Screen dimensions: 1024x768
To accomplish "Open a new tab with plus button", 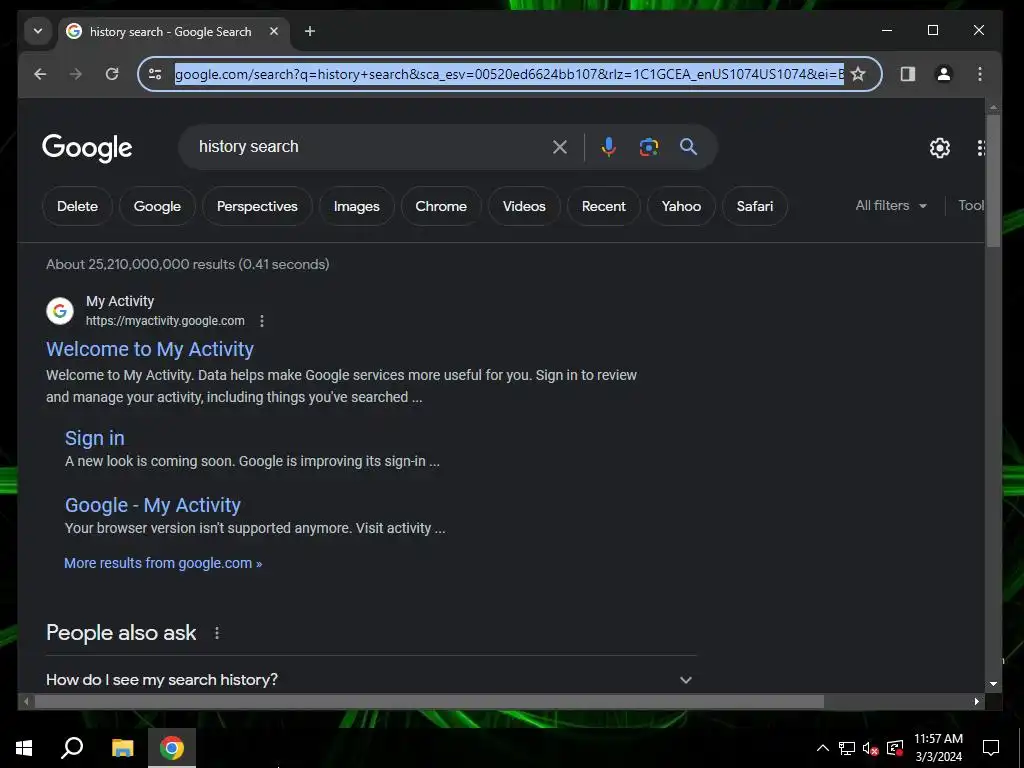I will pos(310,31).
